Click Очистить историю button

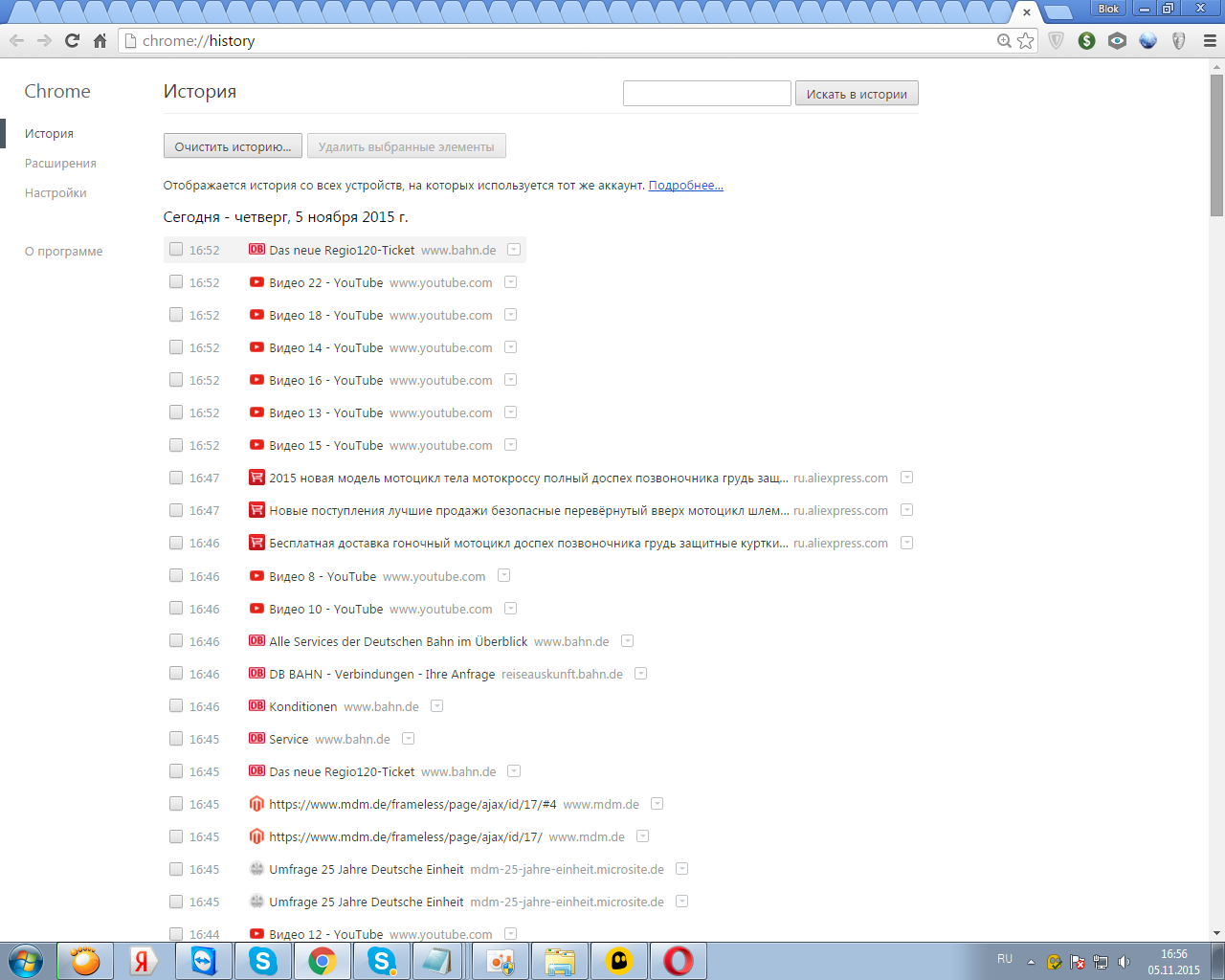pos(234,146)
